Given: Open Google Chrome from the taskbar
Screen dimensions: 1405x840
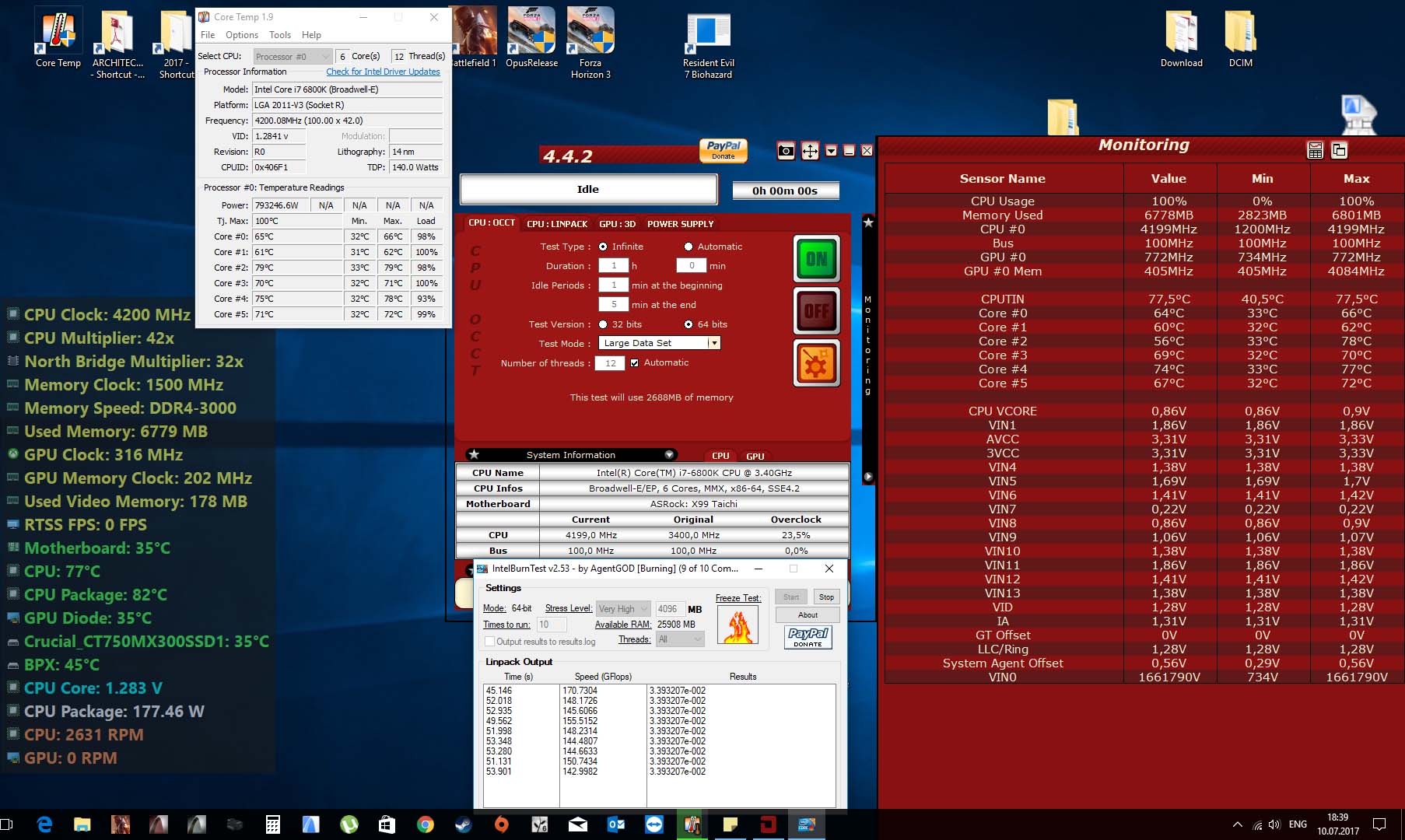Looking at the screenshot, I should (x=425, y=824).
